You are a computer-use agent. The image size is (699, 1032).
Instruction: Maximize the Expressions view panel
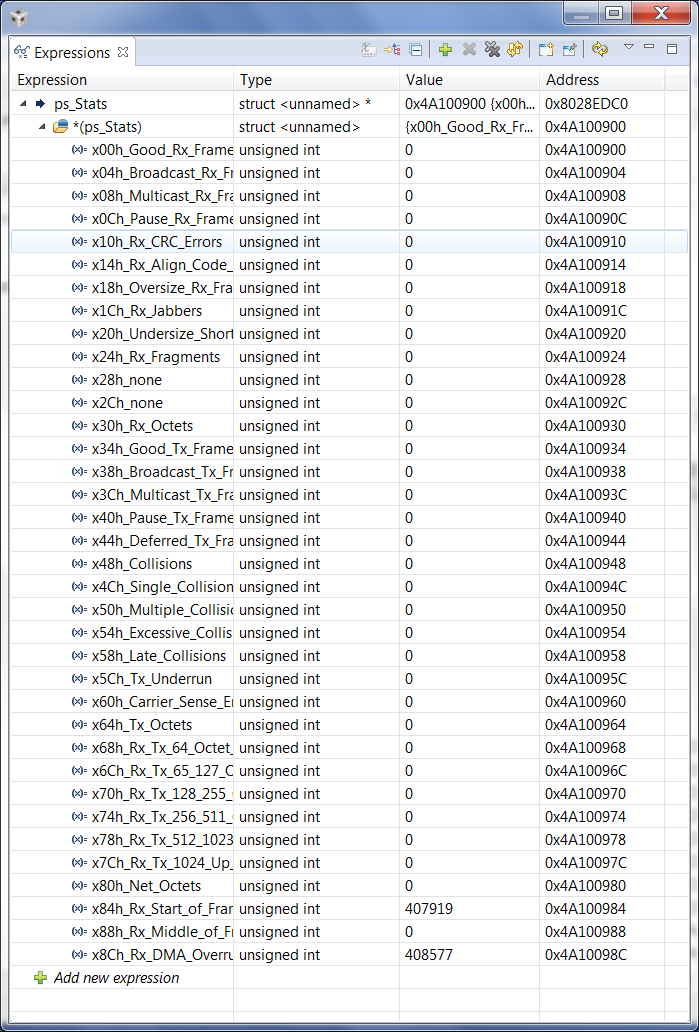(x=672, y=48)
